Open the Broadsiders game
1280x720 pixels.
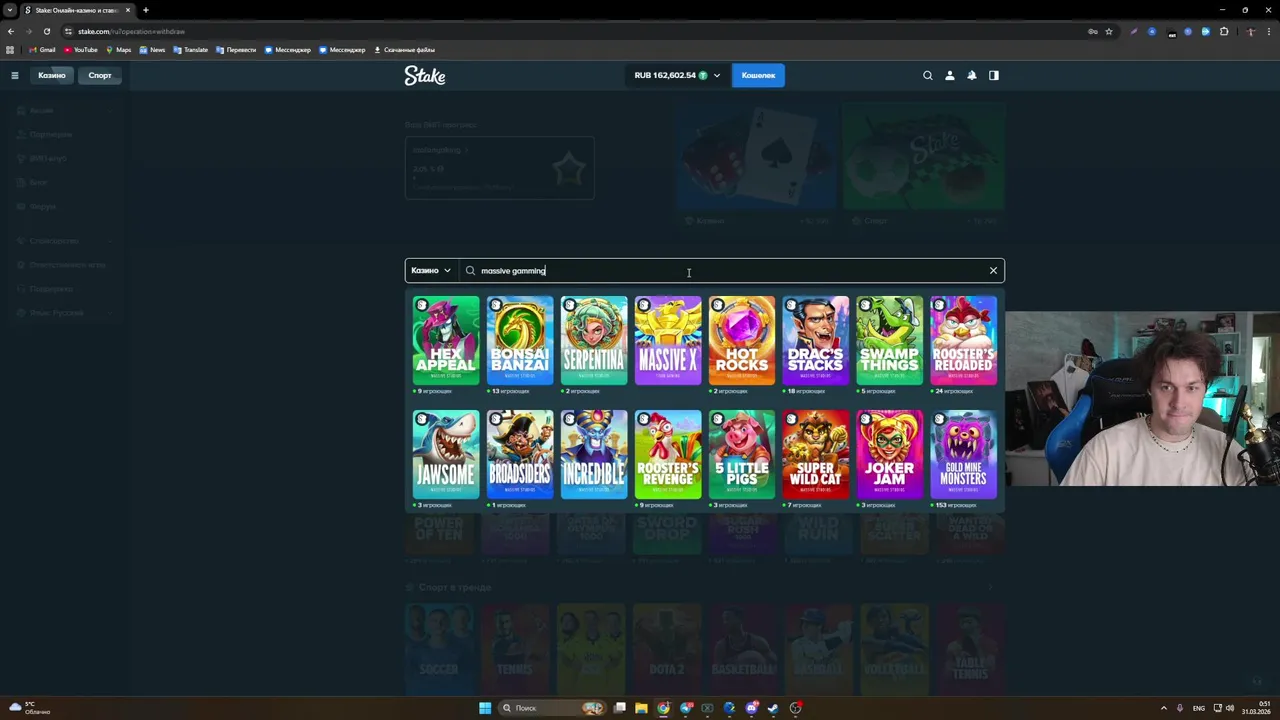pyautogui.click(x=520, y=455)
